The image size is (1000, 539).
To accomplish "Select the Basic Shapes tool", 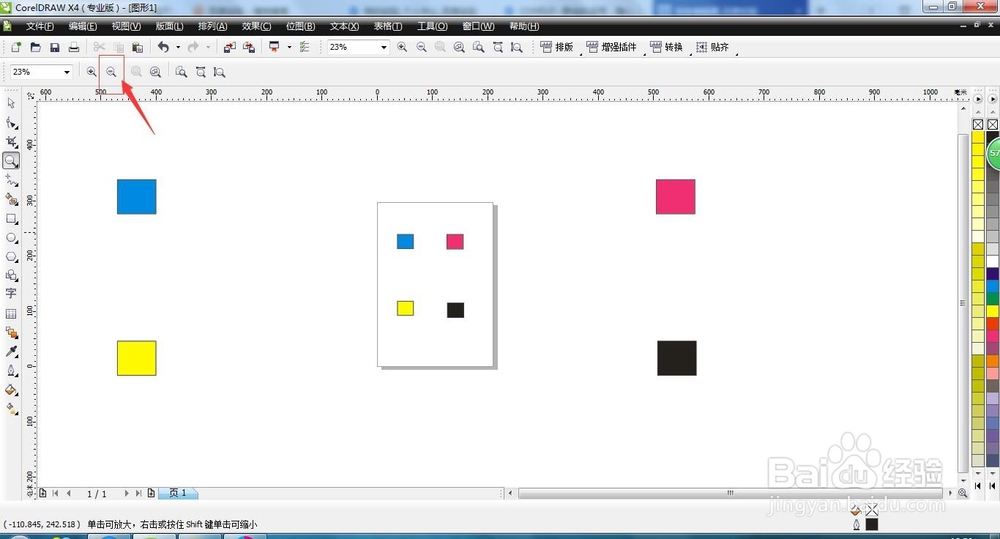I will (x=11, y=276).
